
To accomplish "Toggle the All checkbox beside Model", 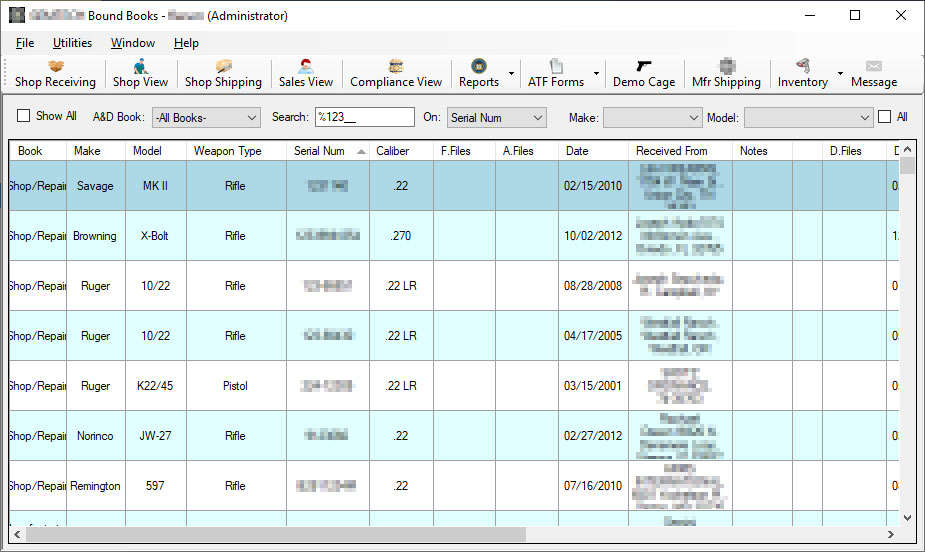I will (x=884, y=117).
